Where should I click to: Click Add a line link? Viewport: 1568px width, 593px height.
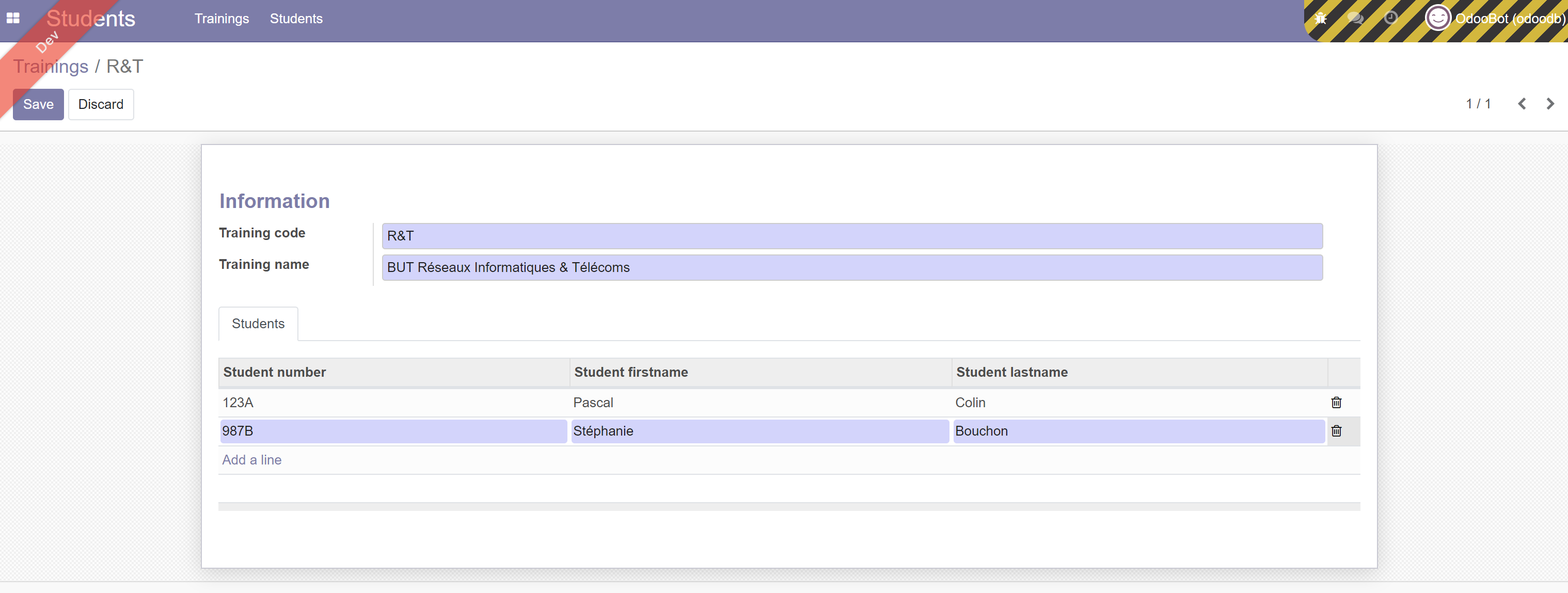(251, 460)
